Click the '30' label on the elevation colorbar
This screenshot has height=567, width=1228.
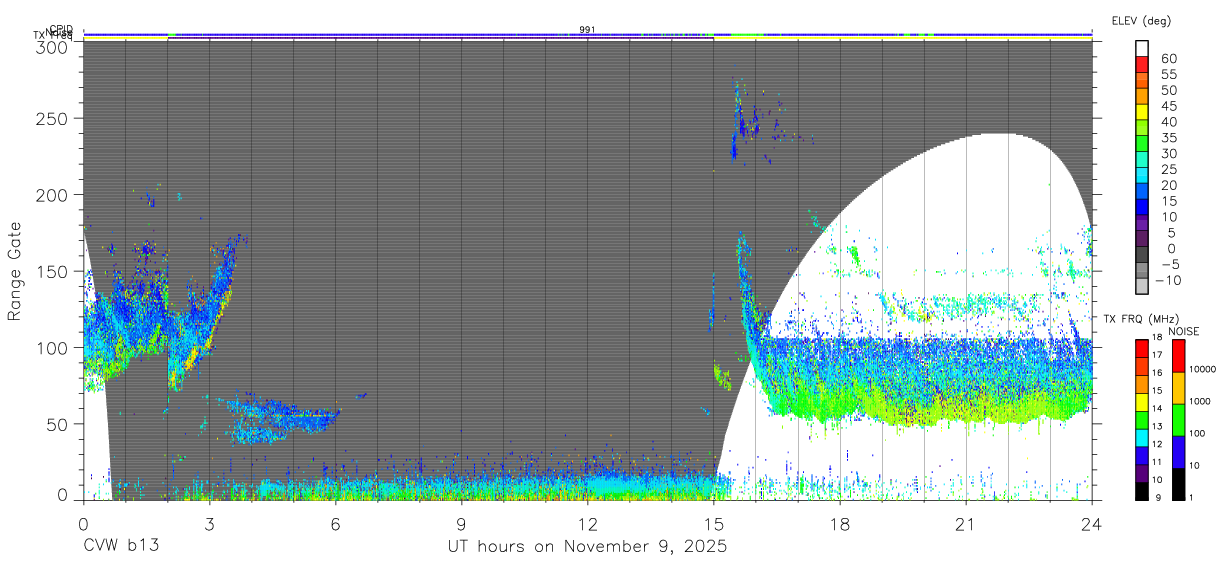click(x=1168, y=153)
